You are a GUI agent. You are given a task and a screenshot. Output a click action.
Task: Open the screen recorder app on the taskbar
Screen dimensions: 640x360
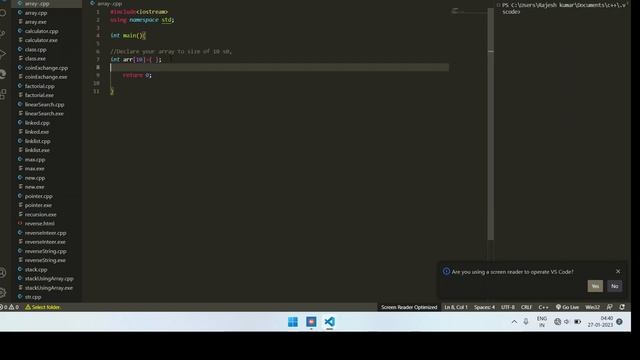pos(311,322)
